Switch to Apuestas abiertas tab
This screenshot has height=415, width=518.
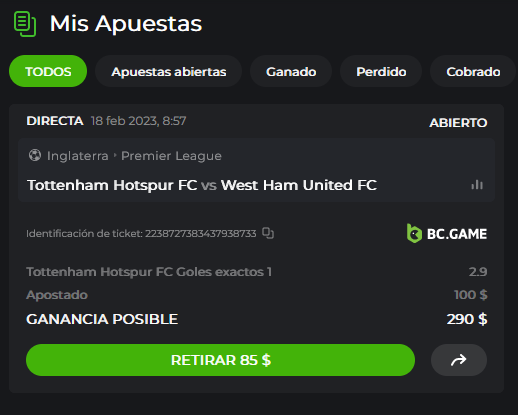pyautogui.click(x=169, y=71)
